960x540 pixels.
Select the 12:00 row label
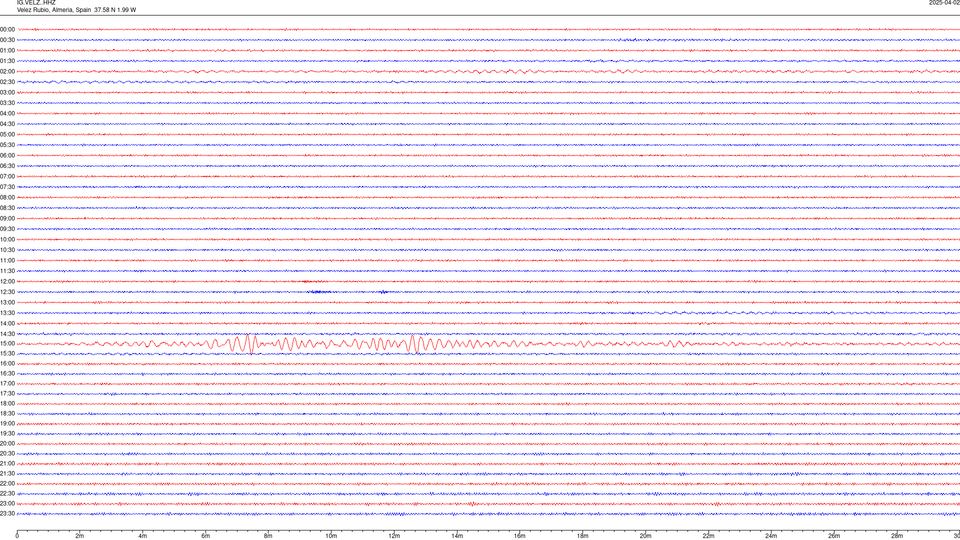pos(7,282)
